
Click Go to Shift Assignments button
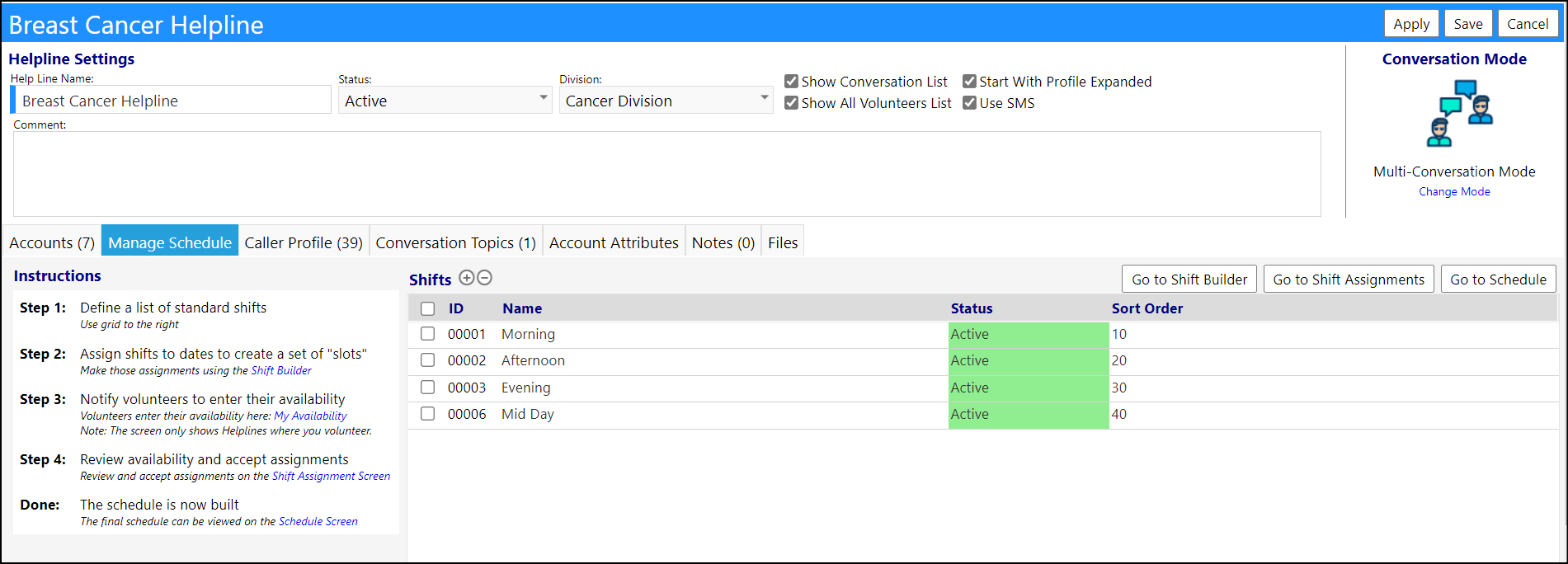1349,280
